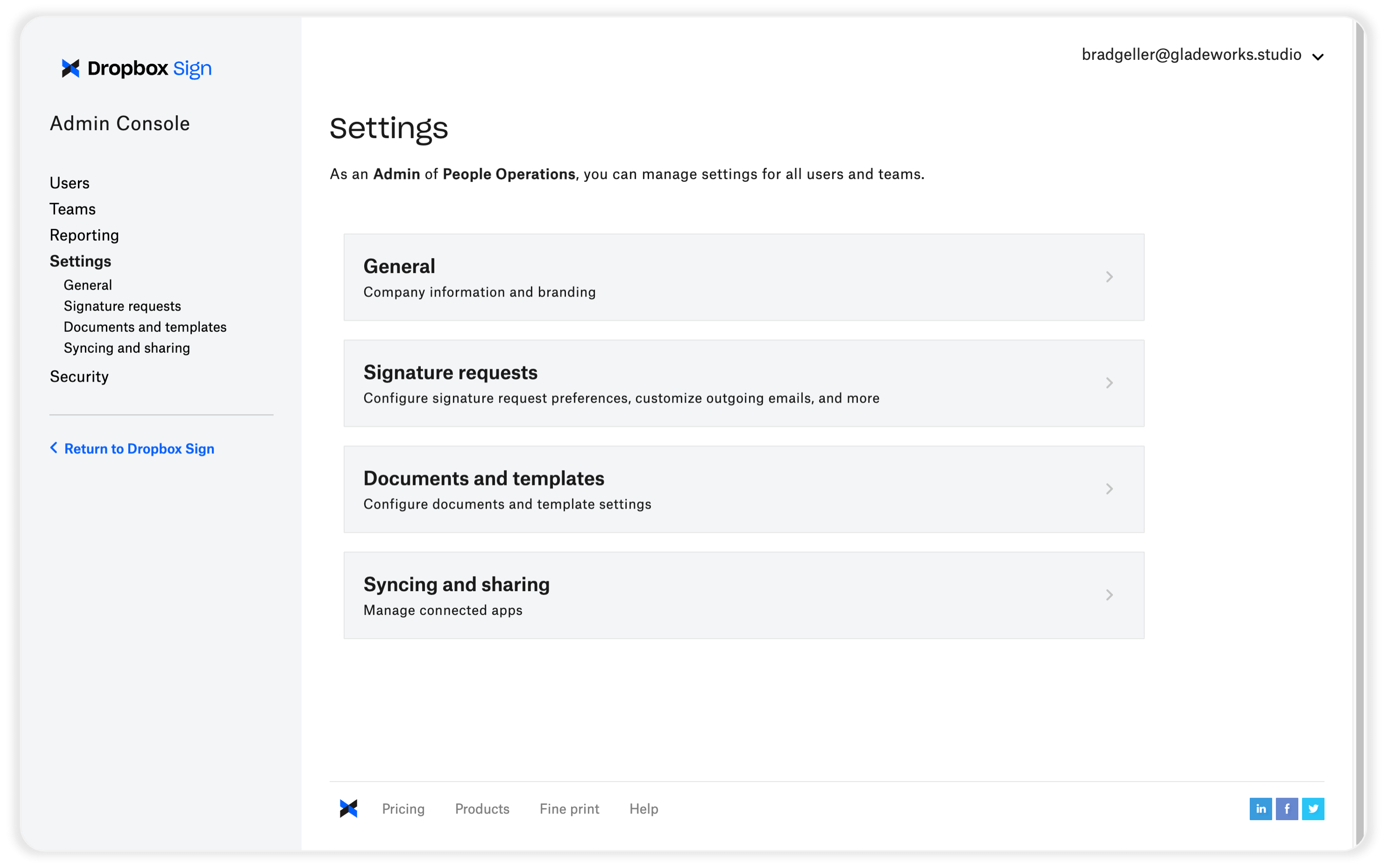This screenshot has width=1386, height=868.
Task: Open the Twitter social icon
Action: (1313, 808)
